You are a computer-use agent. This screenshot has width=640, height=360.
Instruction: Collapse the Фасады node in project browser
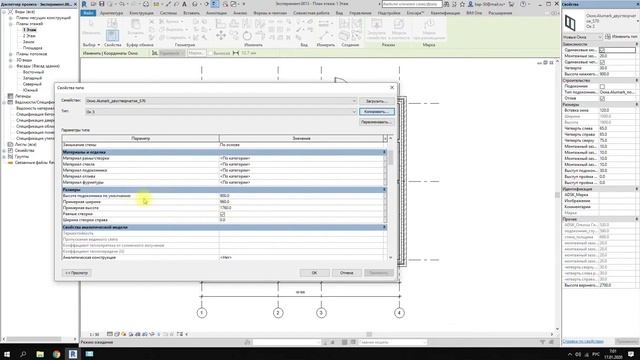(x=11, y=66)
